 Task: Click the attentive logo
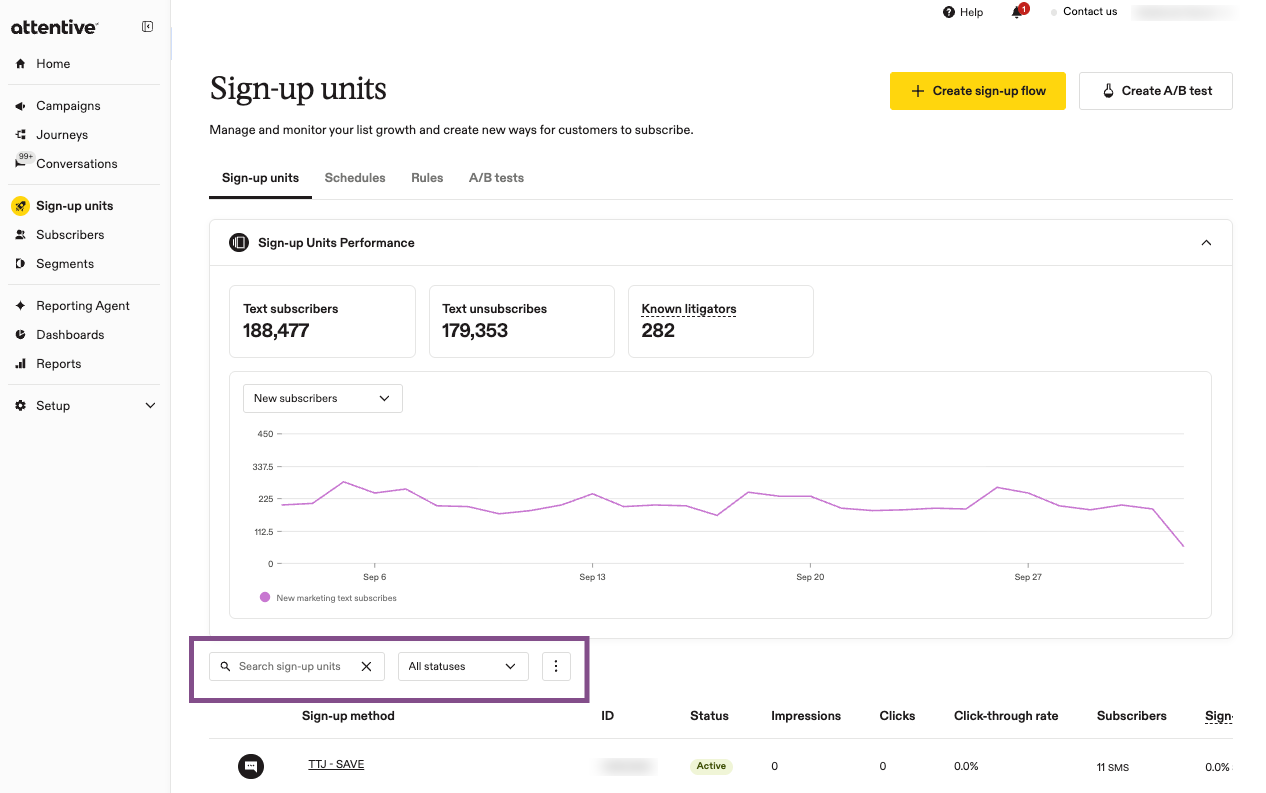coord(55,28)
